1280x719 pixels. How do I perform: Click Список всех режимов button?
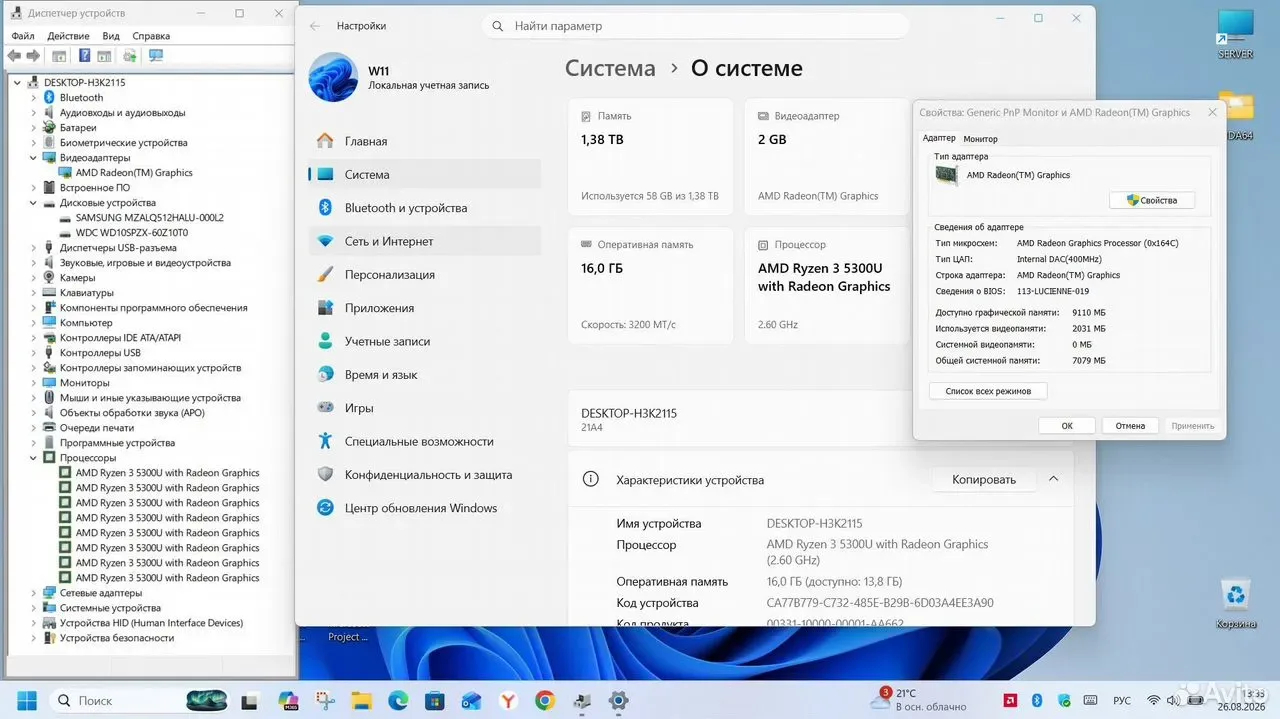click(x=988, y=391)
